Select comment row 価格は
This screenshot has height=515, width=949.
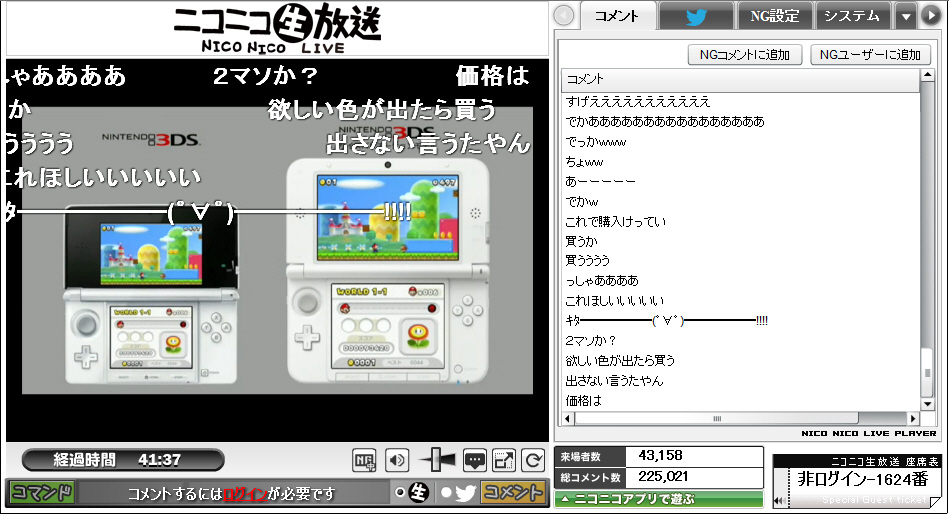[740, 400]
